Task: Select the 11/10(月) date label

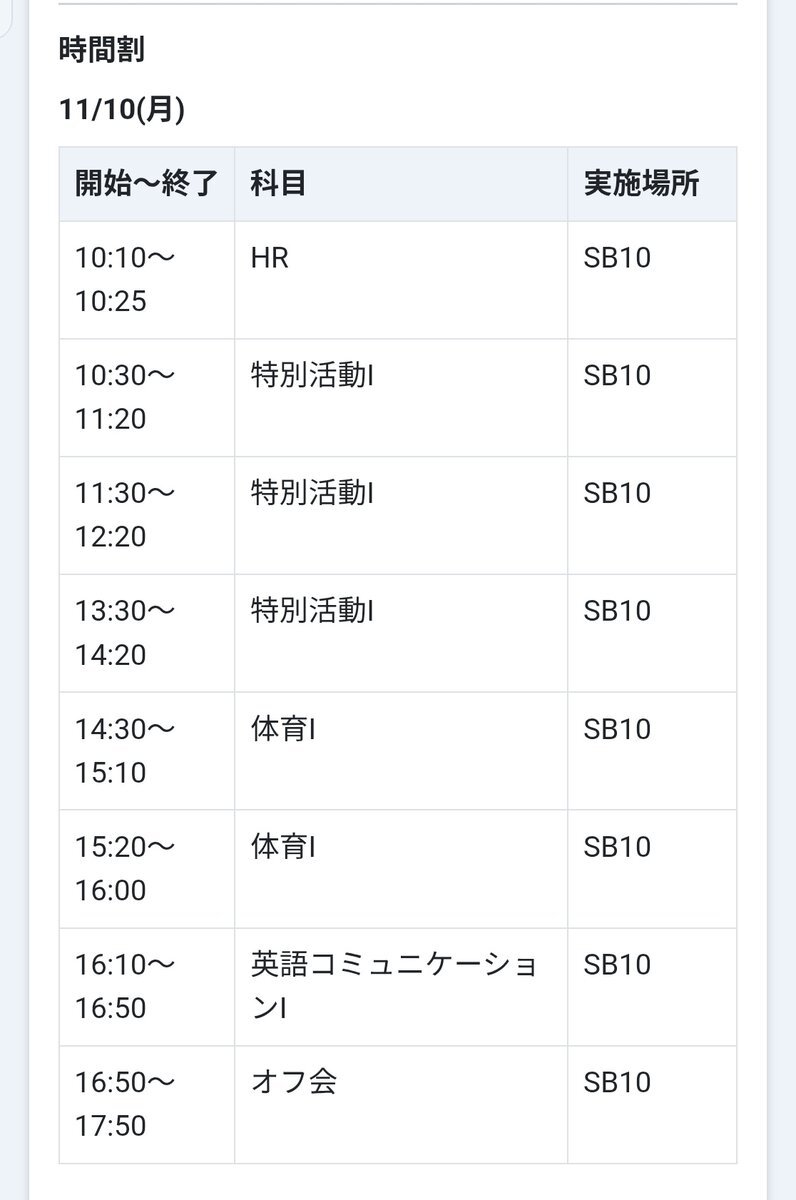Action: coord(121,110)
